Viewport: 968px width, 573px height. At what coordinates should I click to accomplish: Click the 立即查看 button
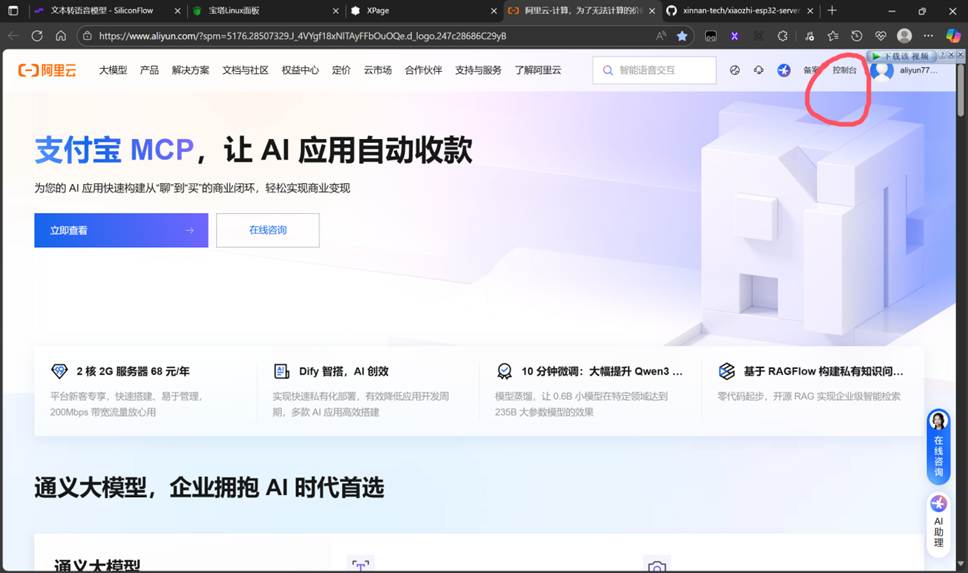(121, 230)
